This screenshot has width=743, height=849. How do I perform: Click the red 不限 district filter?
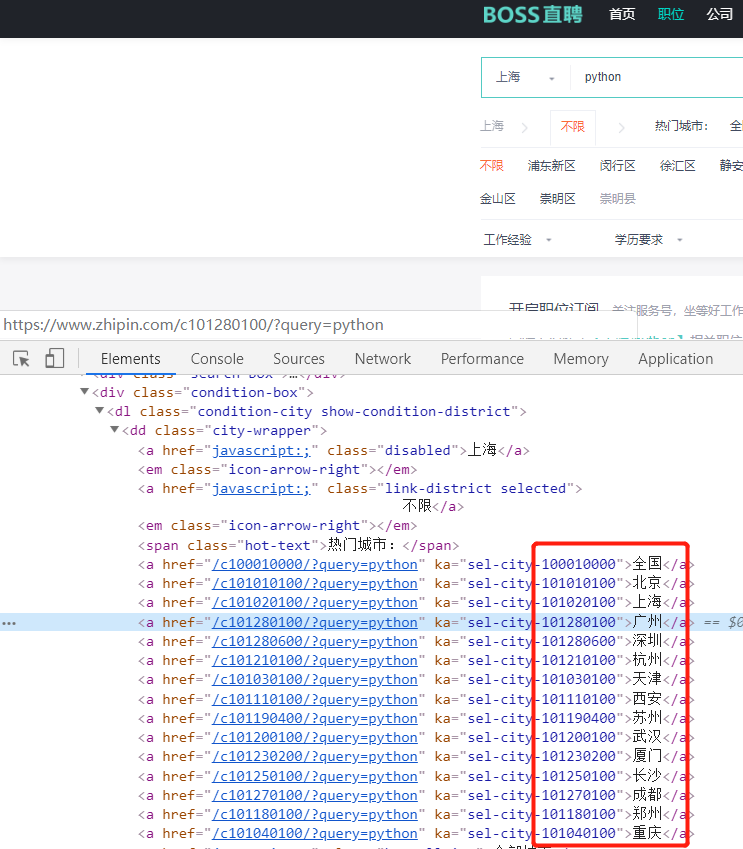click(x=492, y=166)
